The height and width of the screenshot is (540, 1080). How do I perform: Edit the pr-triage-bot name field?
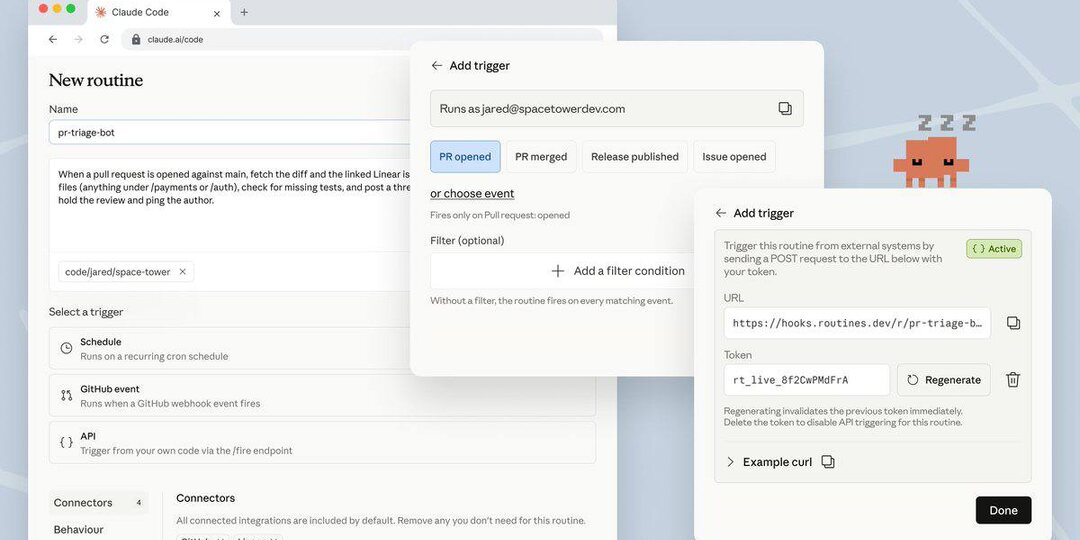pos(229,132)
